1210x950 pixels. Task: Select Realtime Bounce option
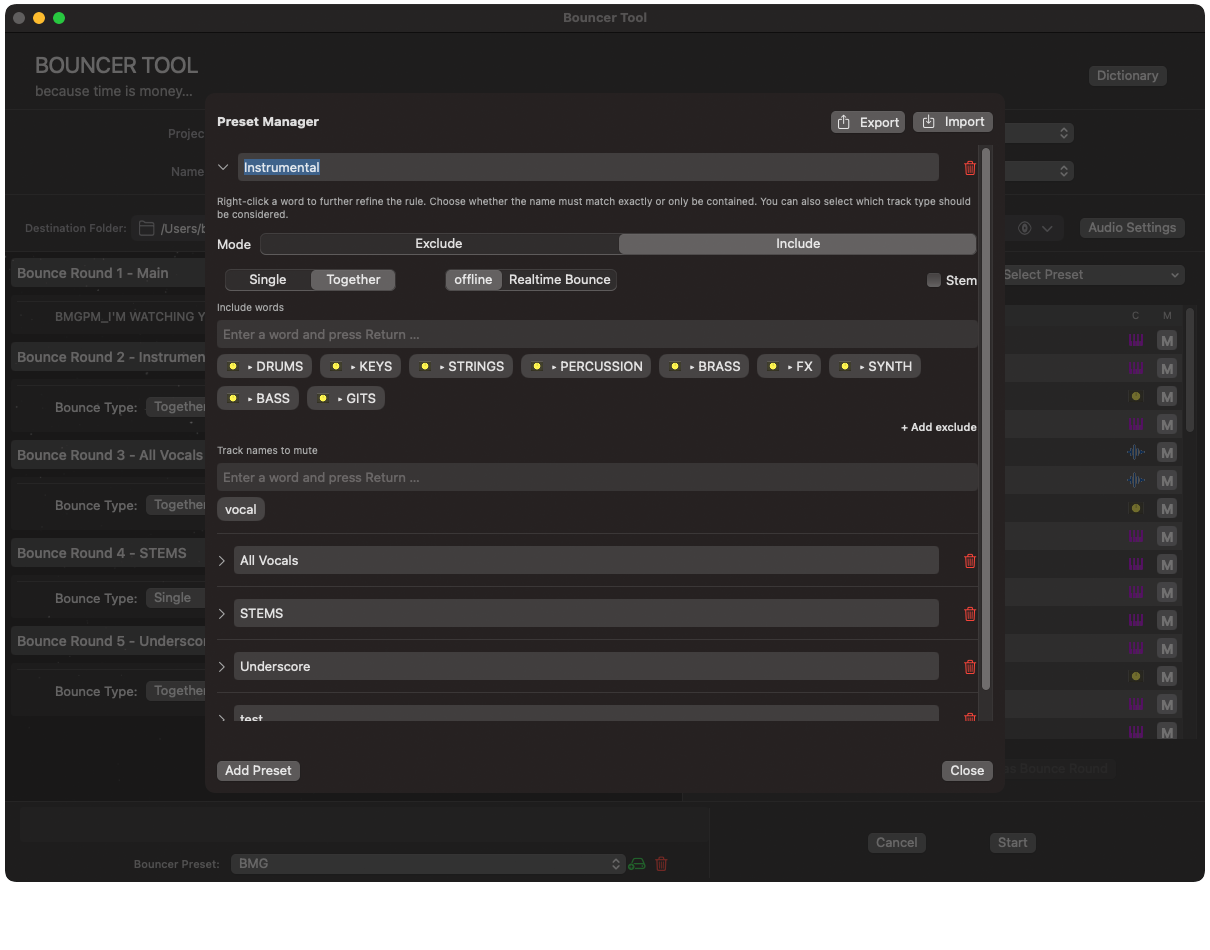tap(559, 280)
